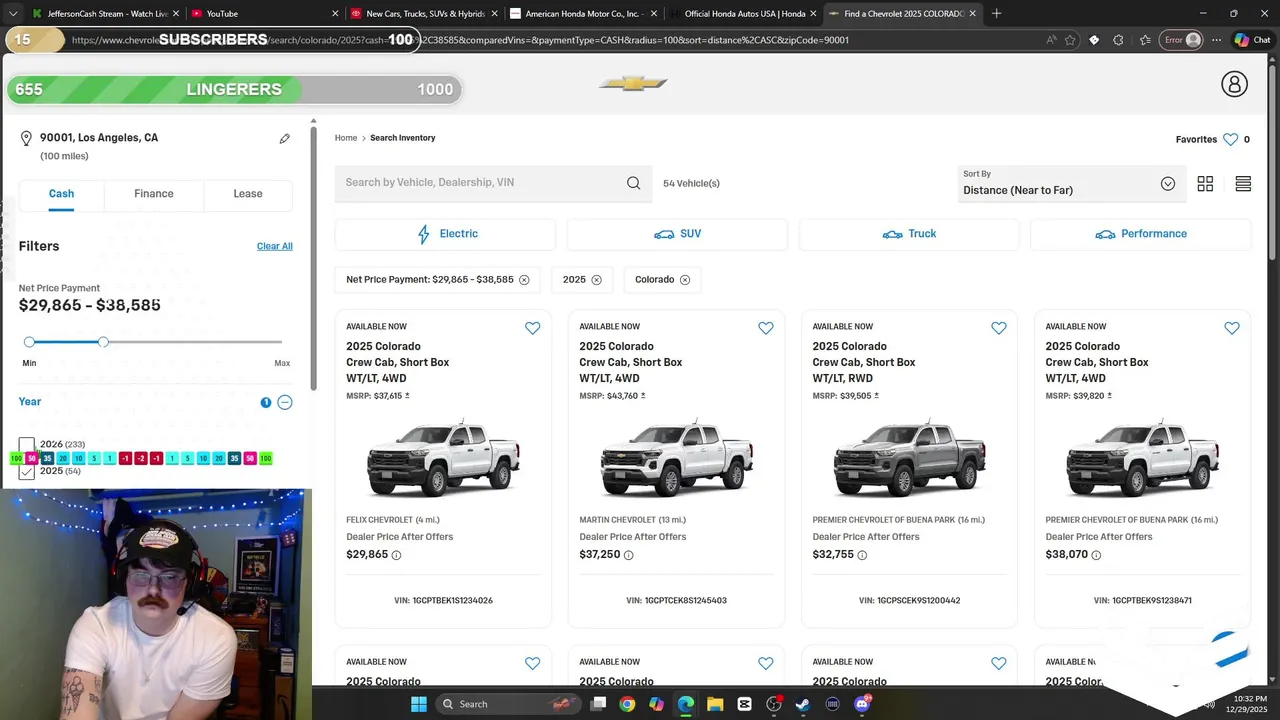The image size is (1280, 720).
Task: Open gray Colorado RWD truck image
Action: [x=909, y=459]
